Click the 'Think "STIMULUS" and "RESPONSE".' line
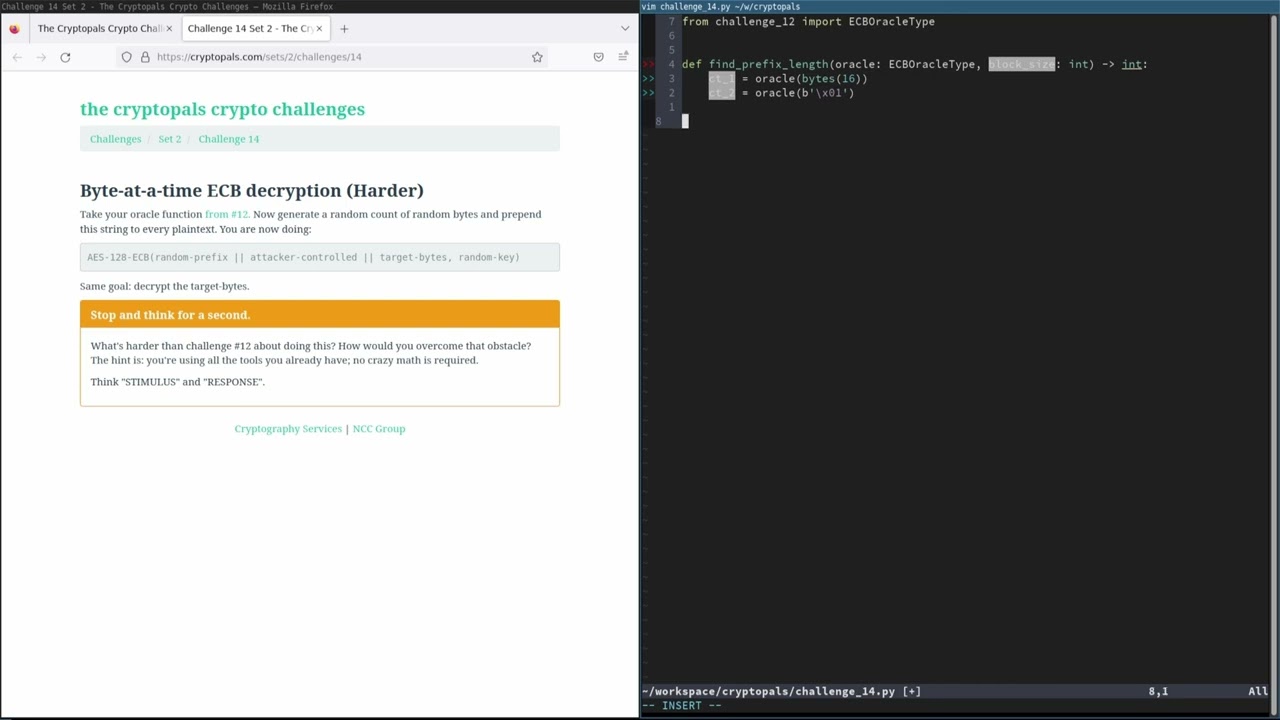The height and width of the screenshot is (720, 1280). 177,382
